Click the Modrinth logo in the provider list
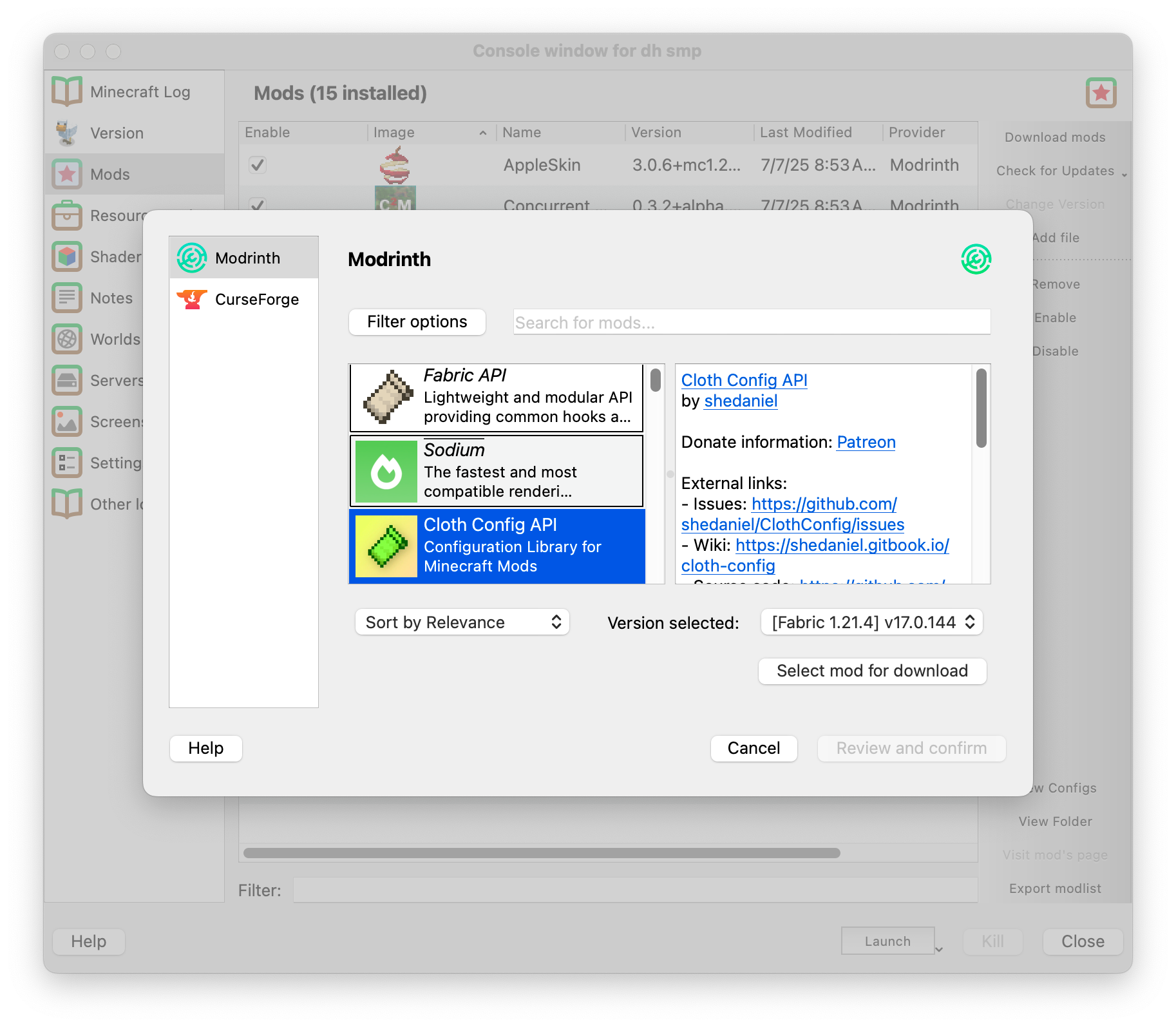Image resolution: width=1176 pixels, height=1027 pixels. [192, 258]
